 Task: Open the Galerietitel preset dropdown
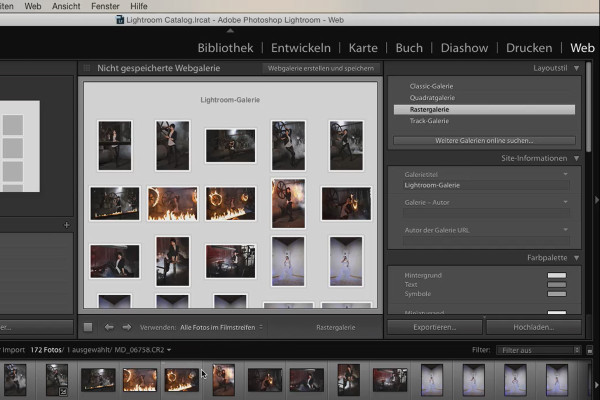point(565,174)
